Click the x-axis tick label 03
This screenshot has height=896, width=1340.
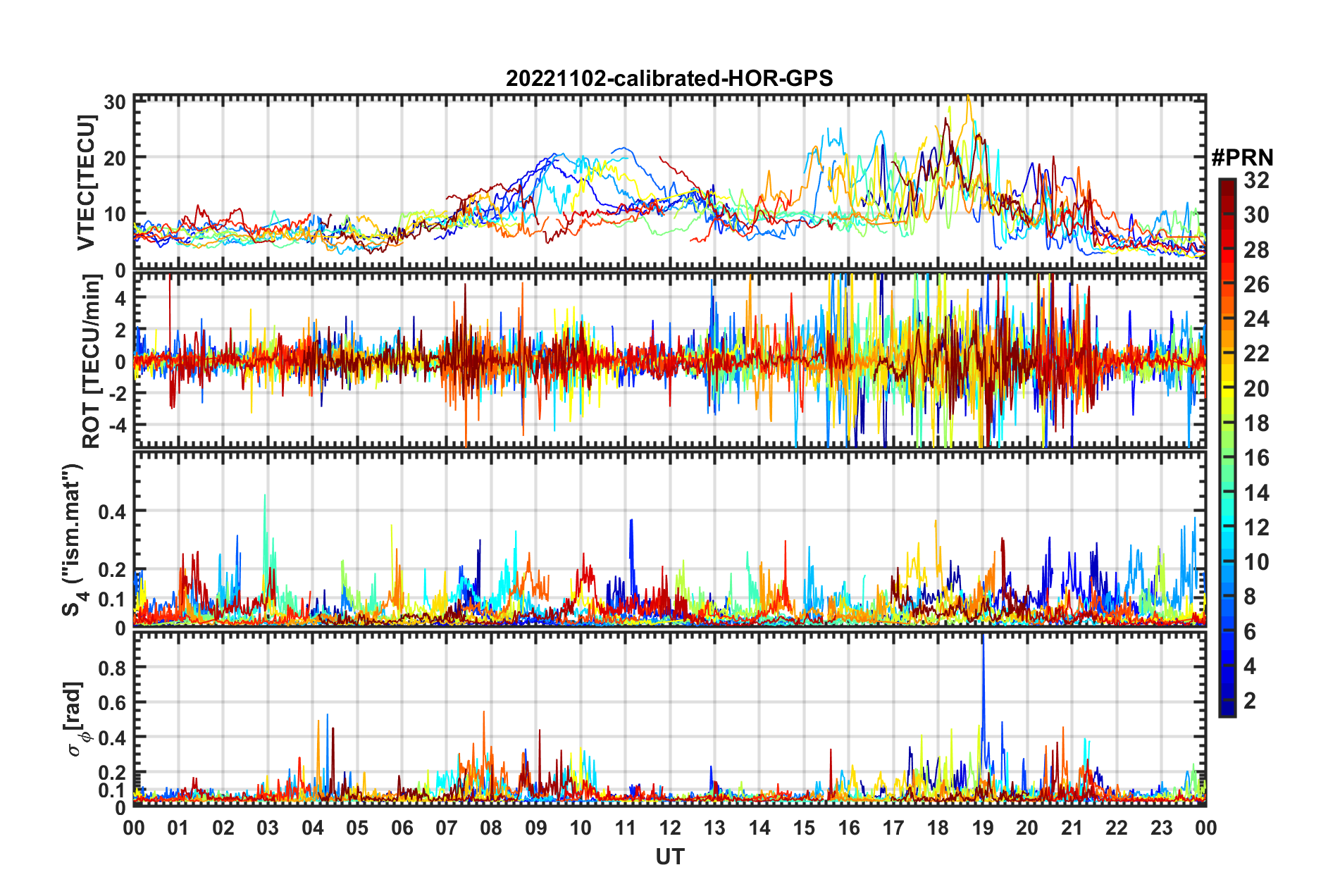click(x=268, y=828)
